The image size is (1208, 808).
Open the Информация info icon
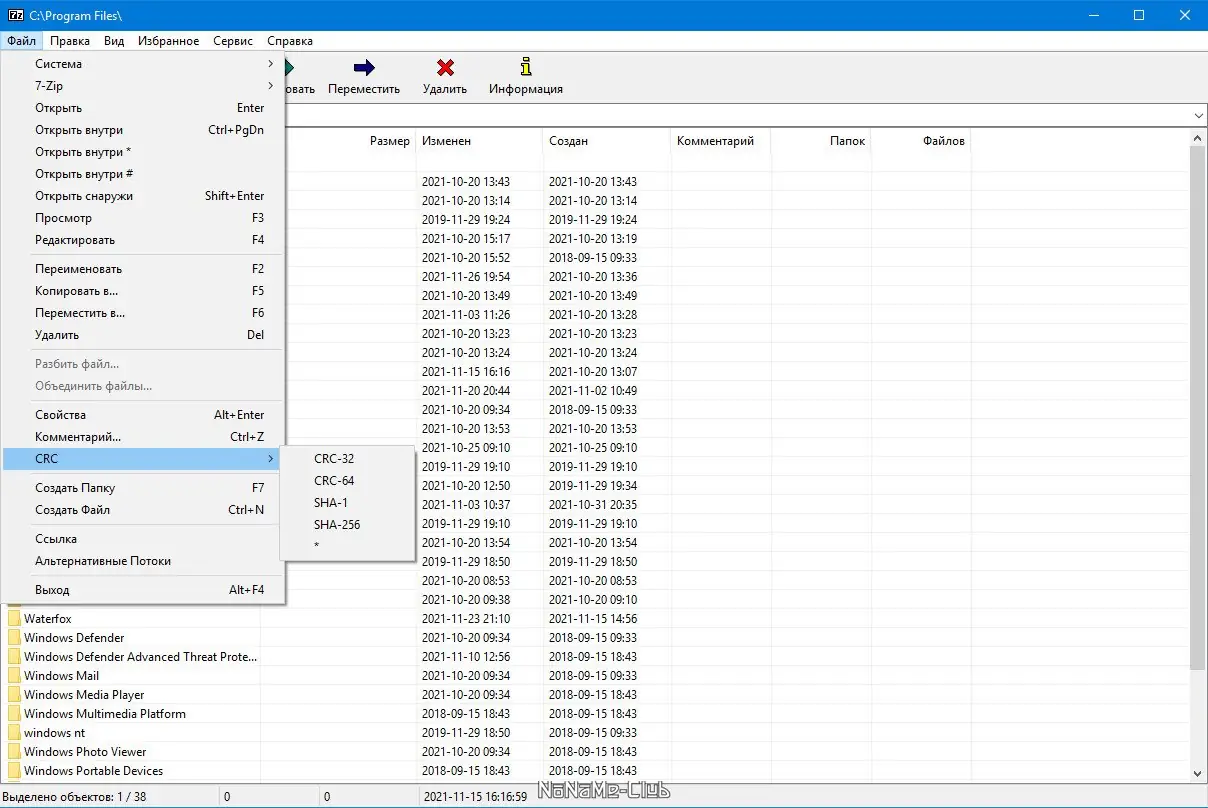pyautogui.click(x=526, y=67)
